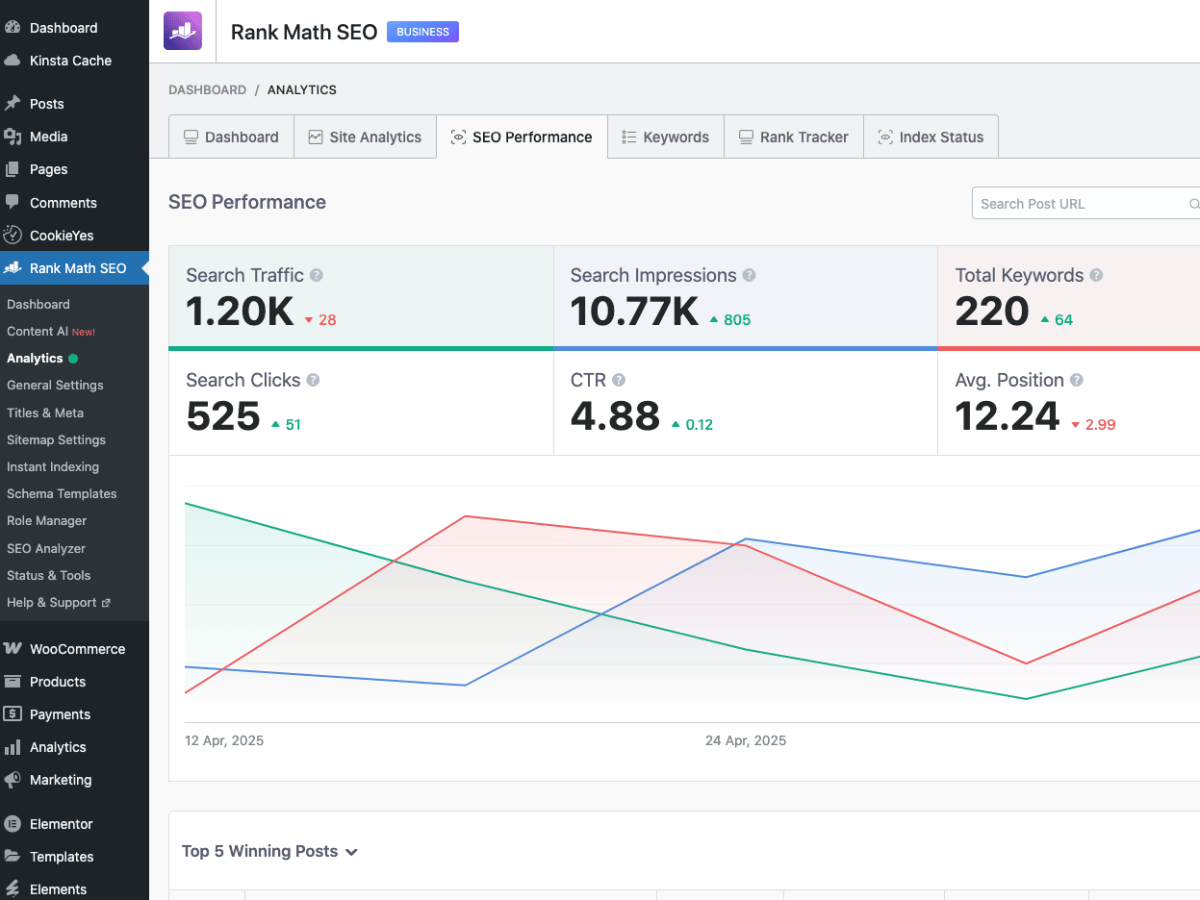Click the Media icon in sidebar
The height and width of the screenshot is (900, 1200).
[x=12, y=136]
